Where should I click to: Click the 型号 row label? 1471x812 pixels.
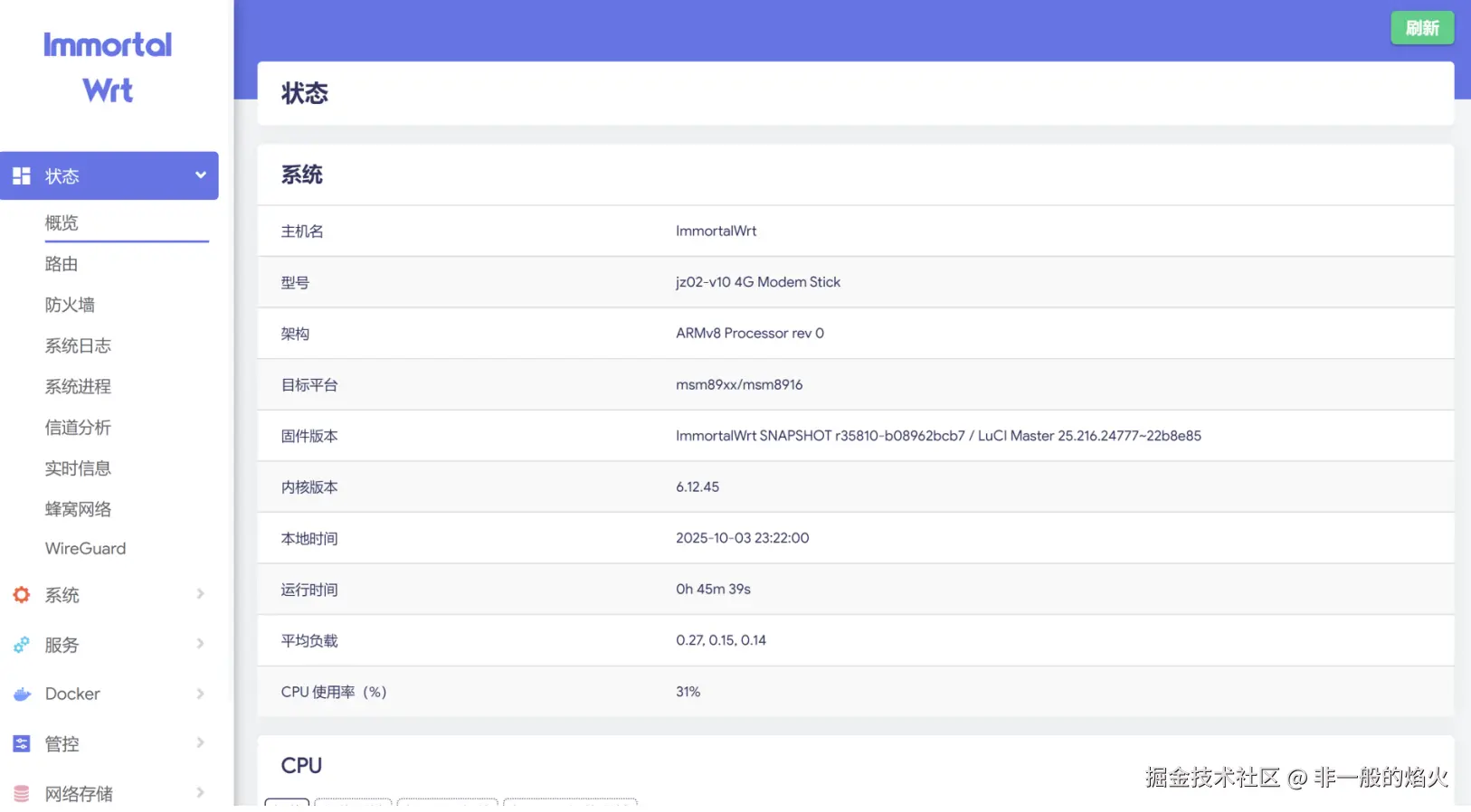(295, 283)
